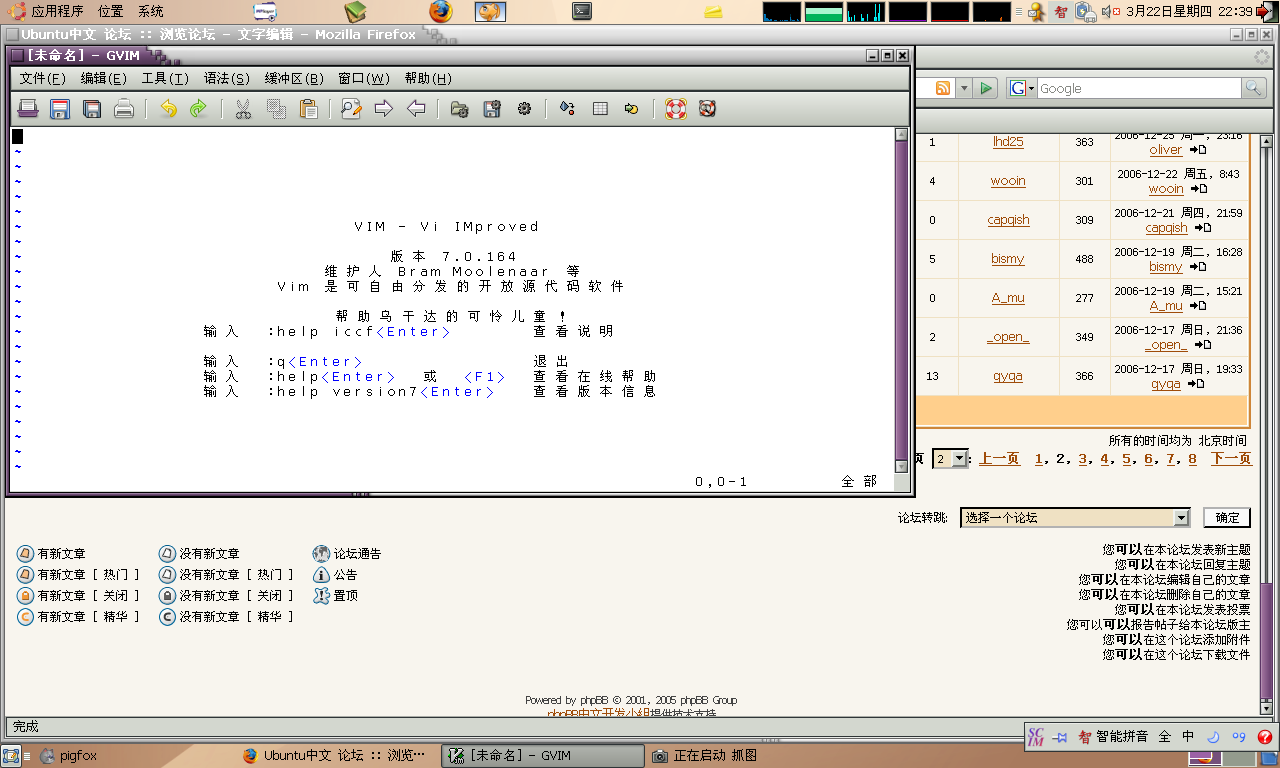
Task: Click the RSS feed icon in Firefox
Action: click(x=943, y=89)
